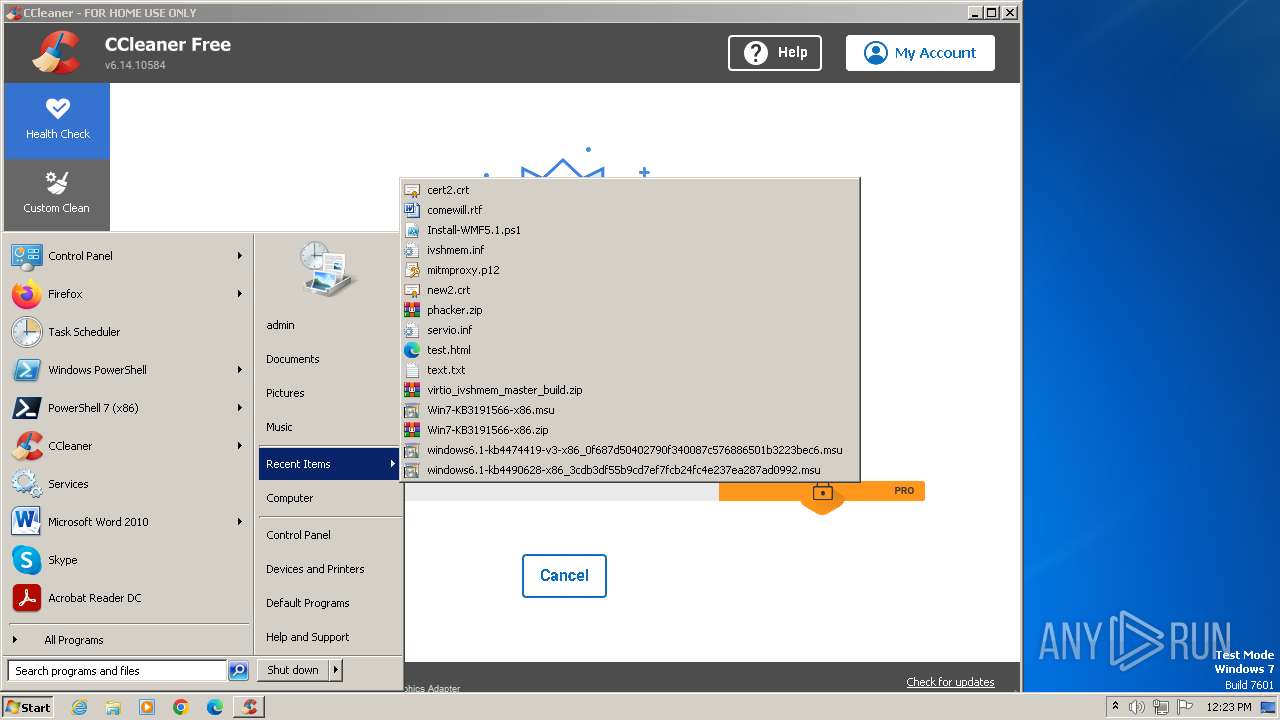Open Music from Start menu

(x=330, y=427)
